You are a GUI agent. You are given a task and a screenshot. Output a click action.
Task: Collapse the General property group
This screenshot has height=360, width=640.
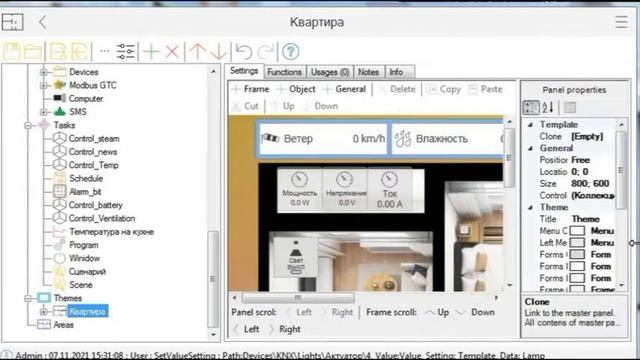coord(530,148)
